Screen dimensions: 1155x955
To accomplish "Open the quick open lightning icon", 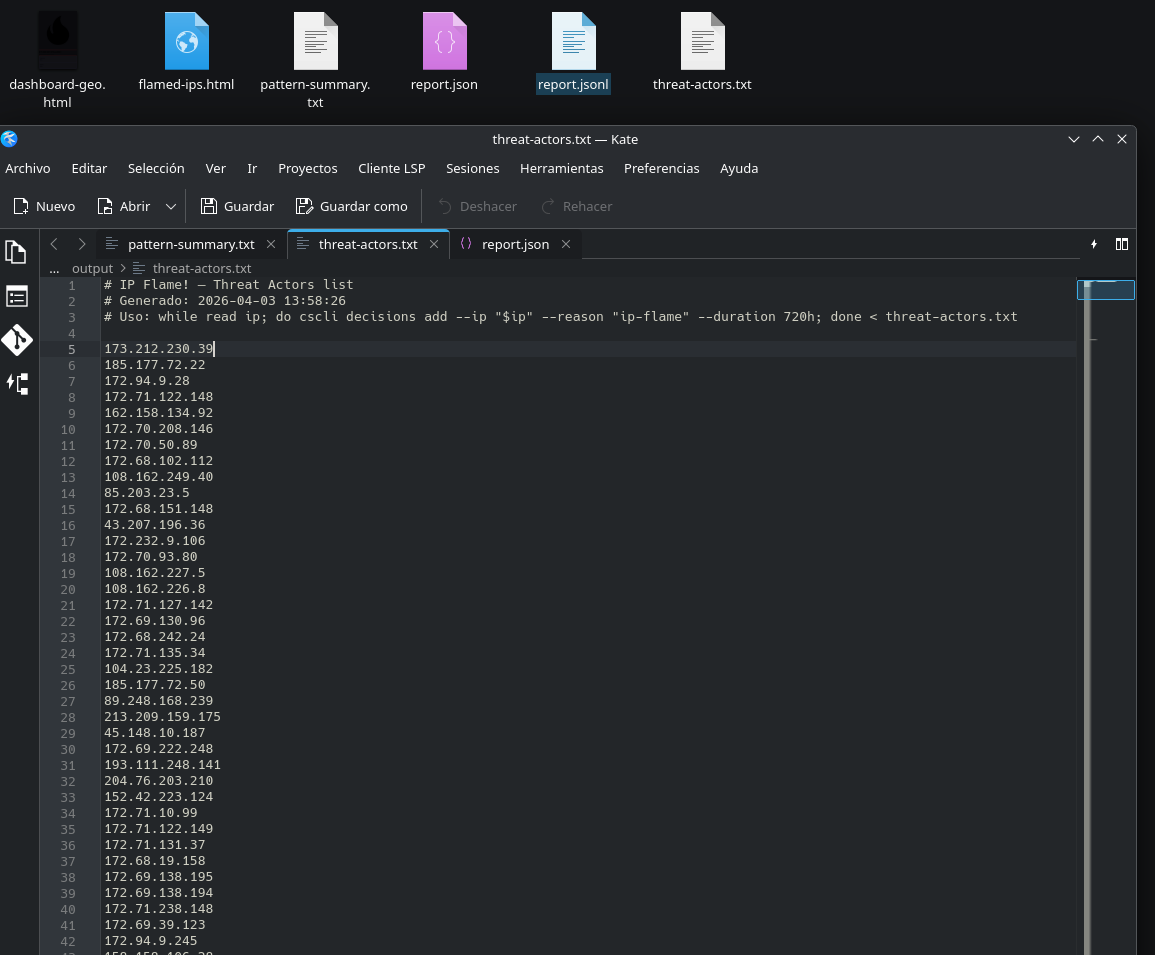I will tap(1094, 244).
